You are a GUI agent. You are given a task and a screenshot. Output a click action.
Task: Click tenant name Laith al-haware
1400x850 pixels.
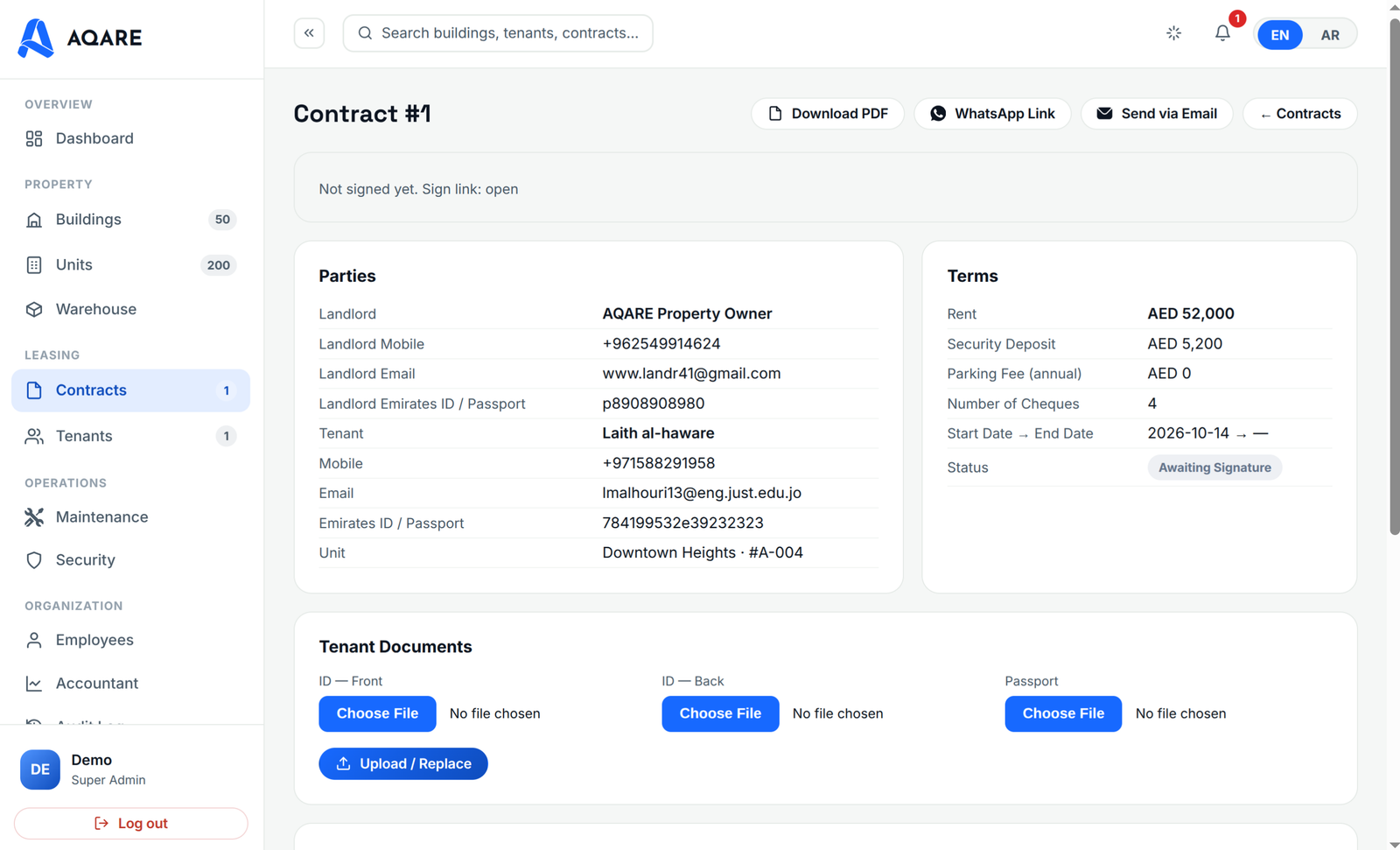[x=658, y=433]
